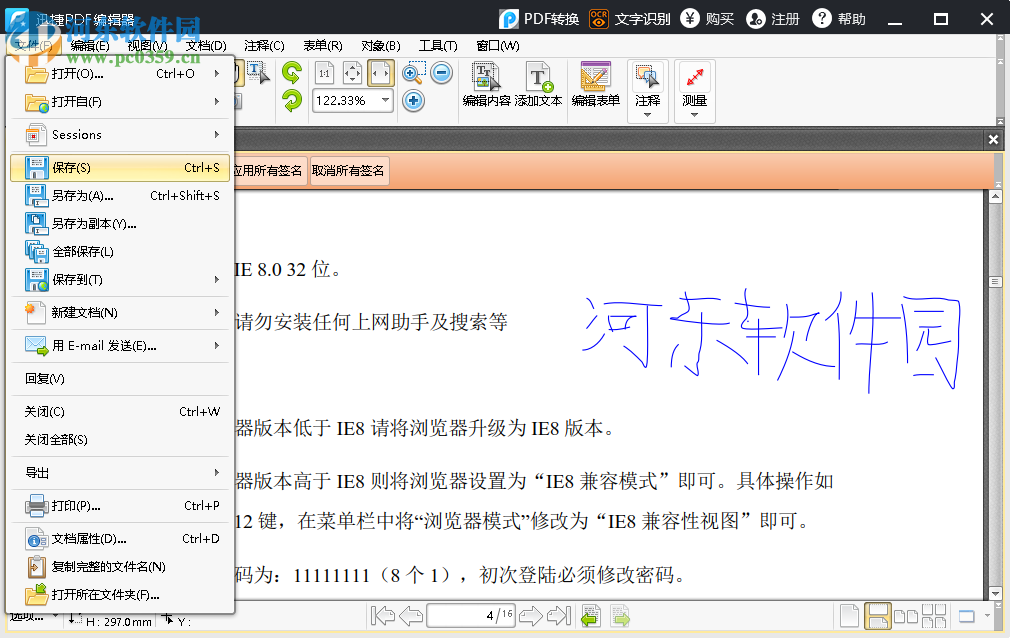Jump to the last page arrow
Screen dimensions: 1010x638
pyautogui.click(x=560, y=615)
